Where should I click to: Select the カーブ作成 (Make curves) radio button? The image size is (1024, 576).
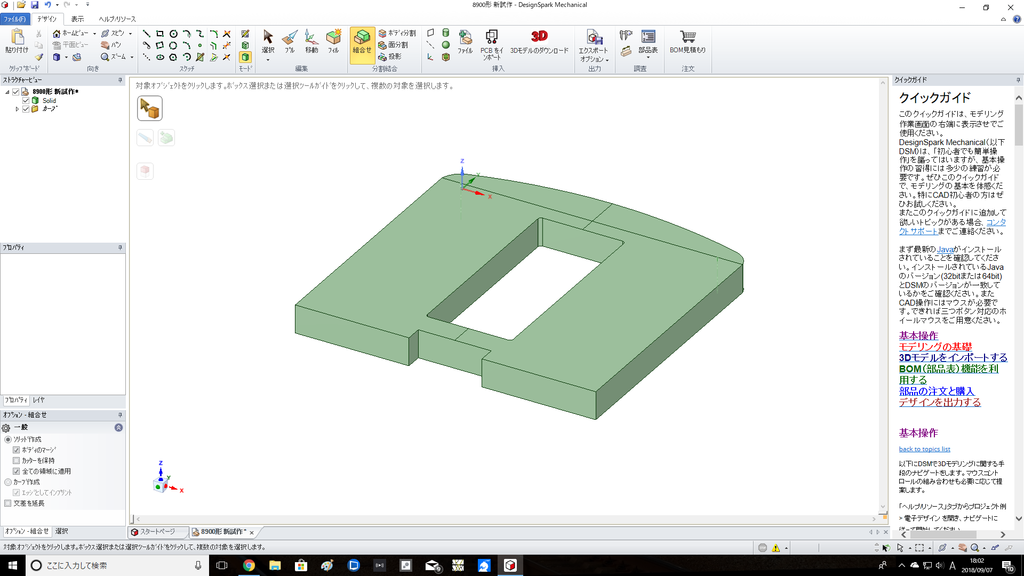coord(8,482)
